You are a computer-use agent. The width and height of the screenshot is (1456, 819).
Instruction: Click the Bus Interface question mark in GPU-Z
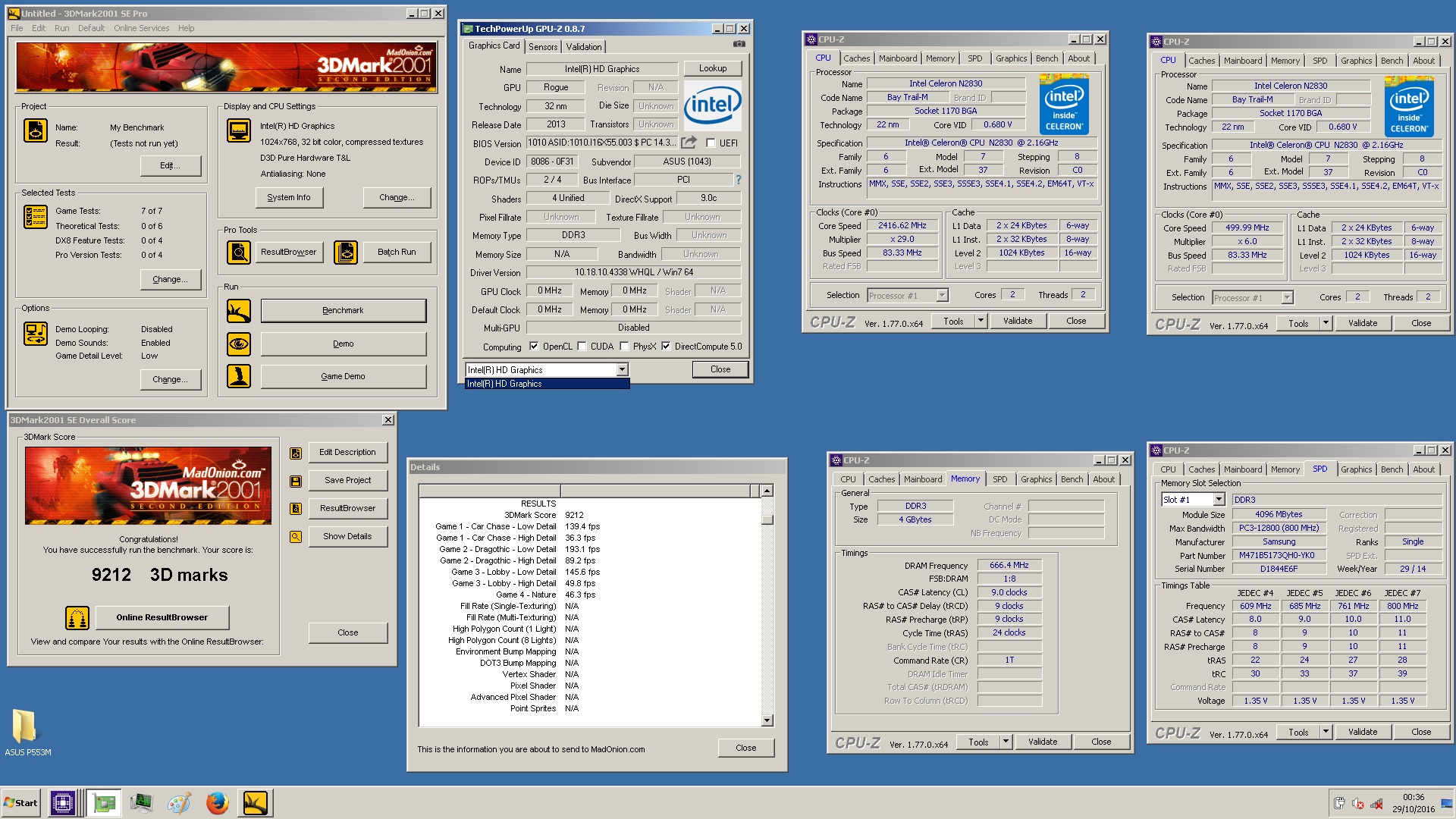pyautogui.click(x=738, y=180)
